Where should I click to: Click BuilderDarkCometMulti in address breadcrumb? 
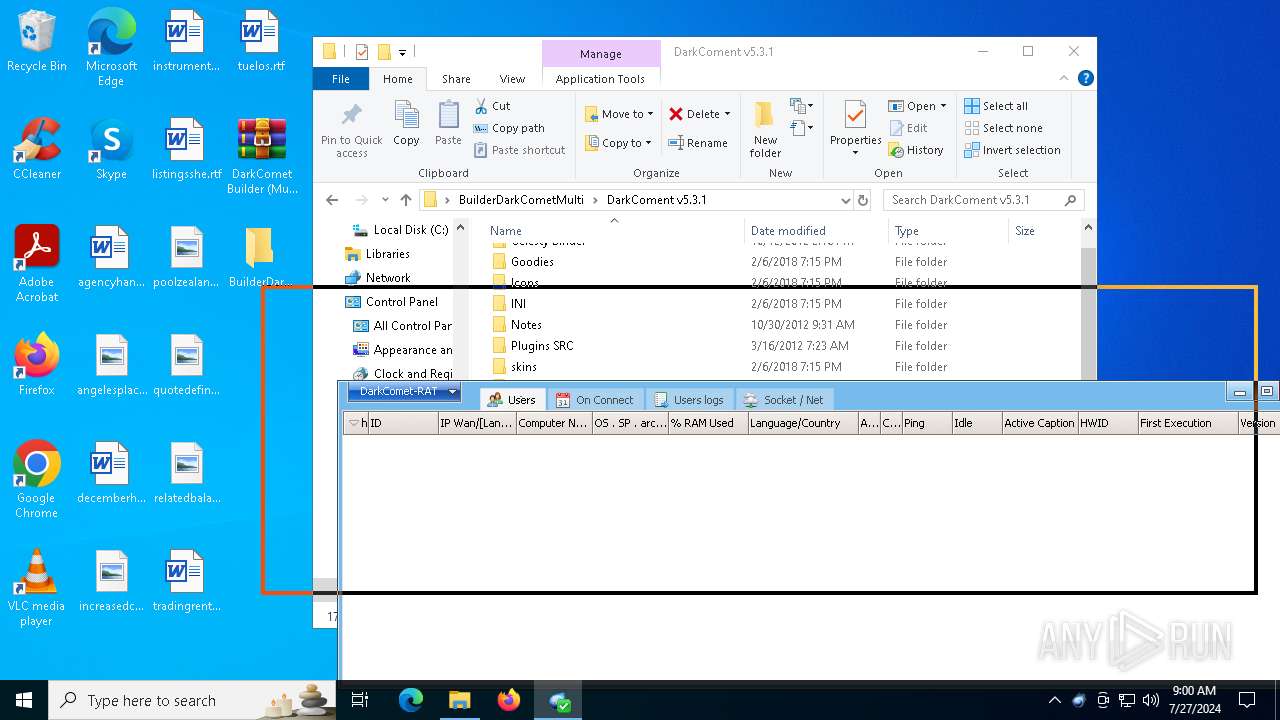click(x=521, y=200)
